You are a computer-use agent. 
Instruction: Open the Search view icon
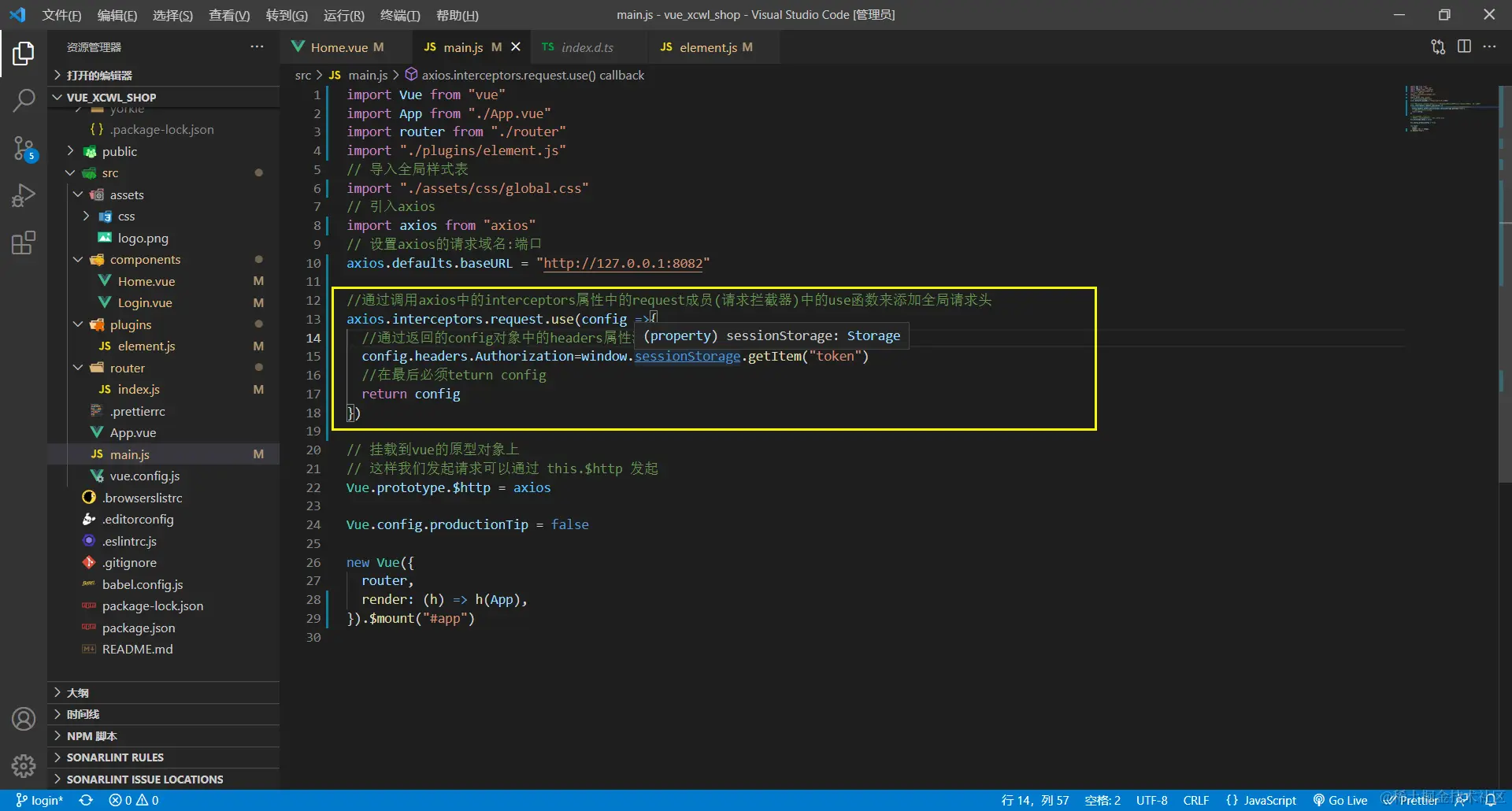(x=24, y=101)
